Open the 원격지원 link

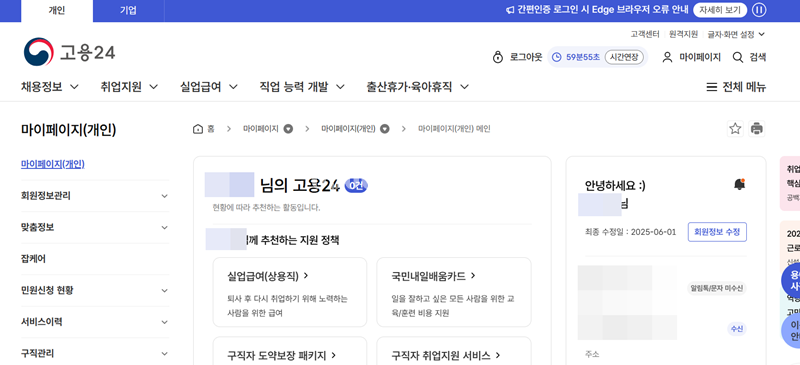click(x=684, y=34)
